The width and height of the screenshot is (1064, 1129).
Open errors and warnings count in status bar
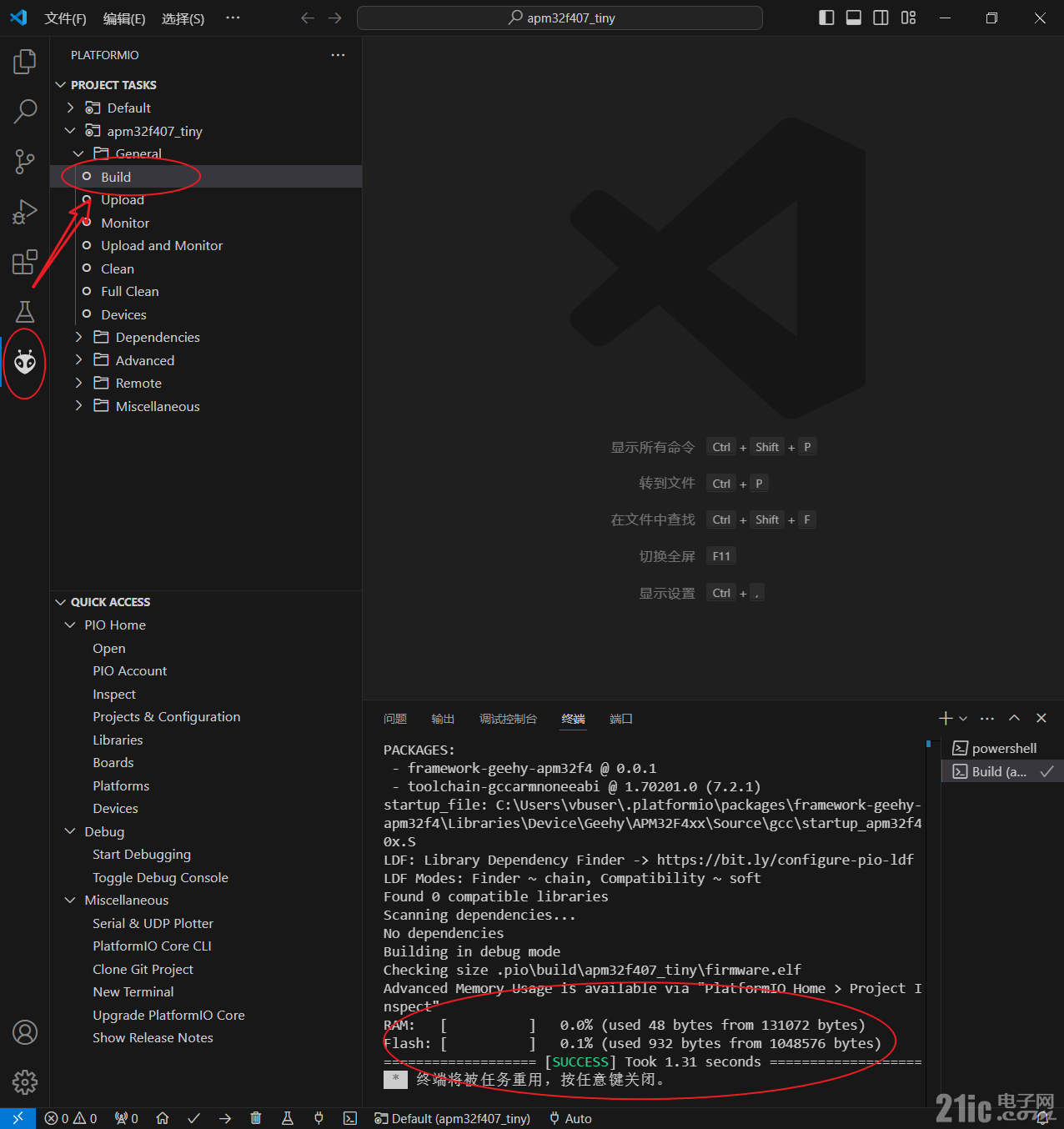pyautogui.click(x=71, y=1118)
